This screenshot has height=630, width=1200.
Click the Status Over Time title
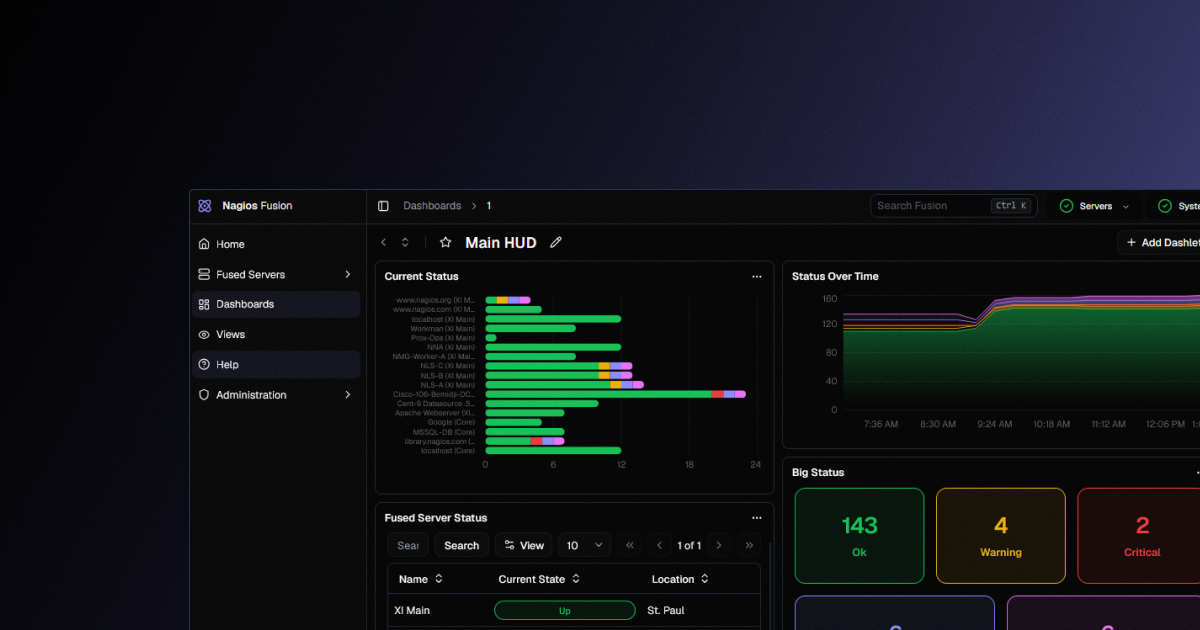click(835, 276)
